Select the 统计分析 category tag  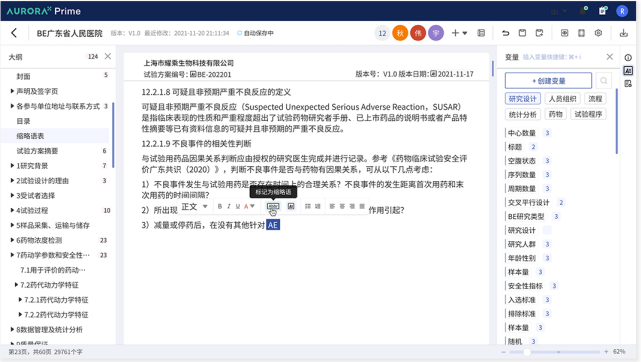click(522, 114)
